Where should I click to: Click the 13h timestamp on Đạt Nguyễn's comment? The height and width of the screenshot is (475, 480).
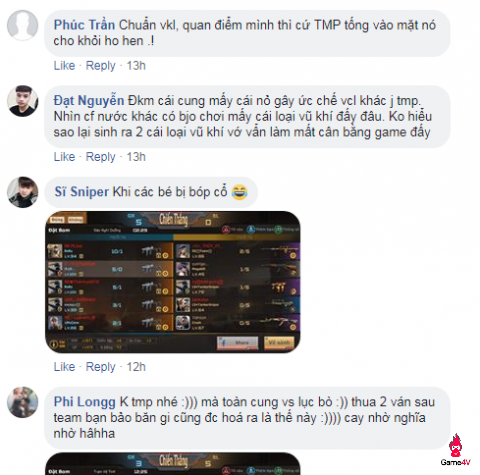click(x=136, y=157)
